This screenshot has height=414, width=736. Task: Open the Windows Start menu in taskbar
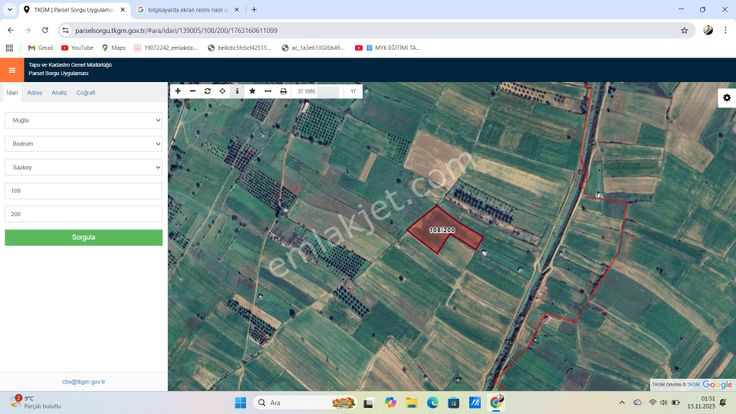[240, 403]
